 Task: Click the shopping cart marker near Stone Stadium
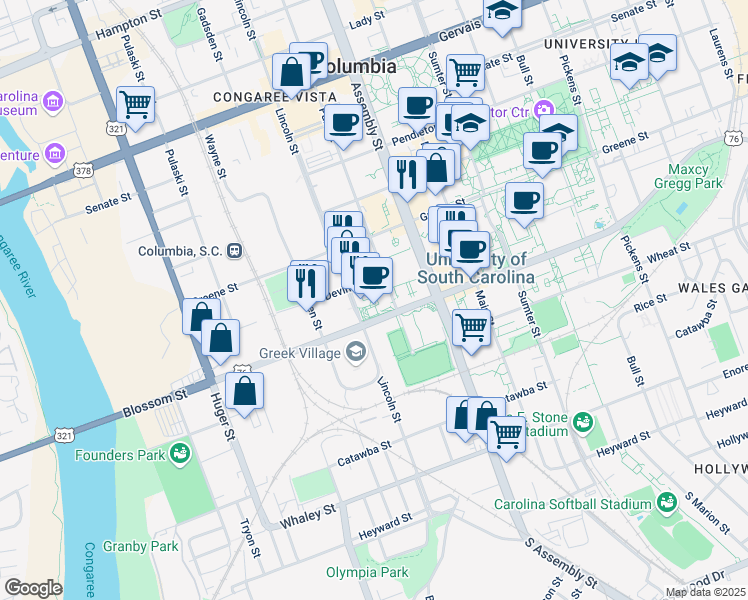[507, 434]
